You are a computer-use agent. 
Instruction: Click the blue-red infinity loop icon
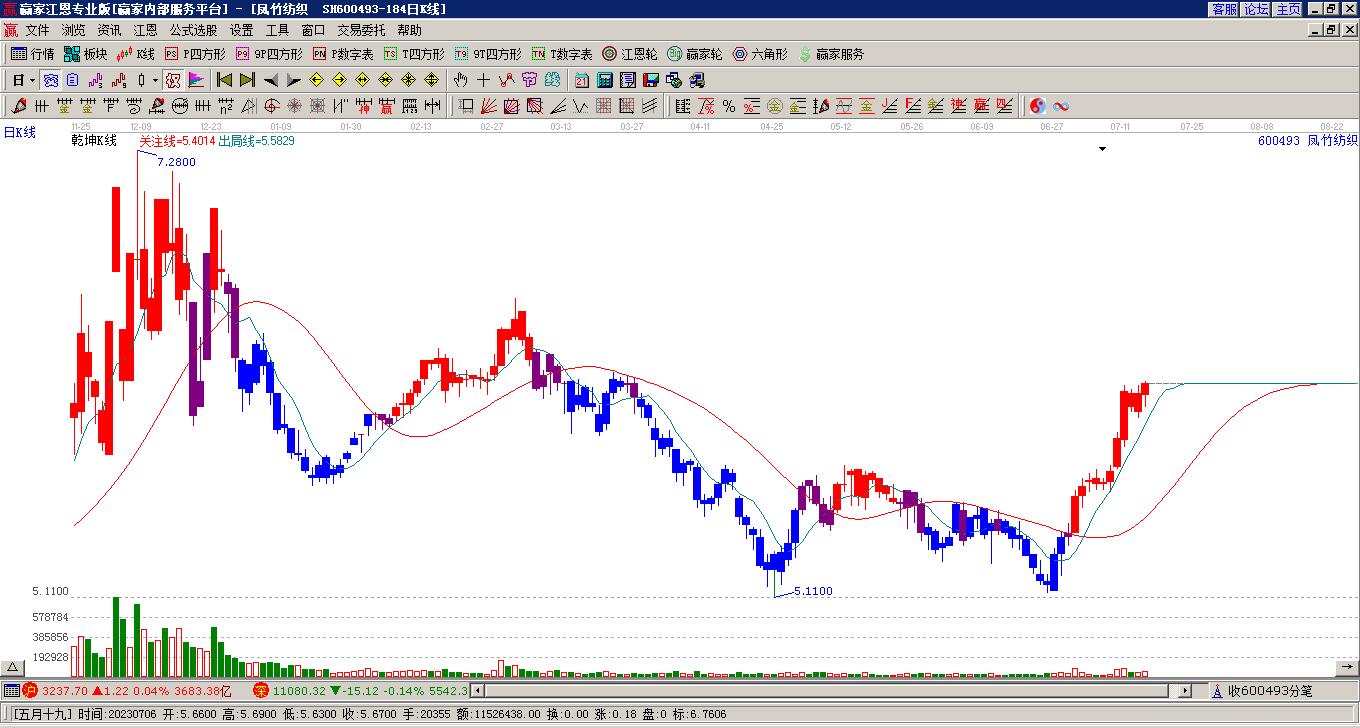tap(1061, 106)
